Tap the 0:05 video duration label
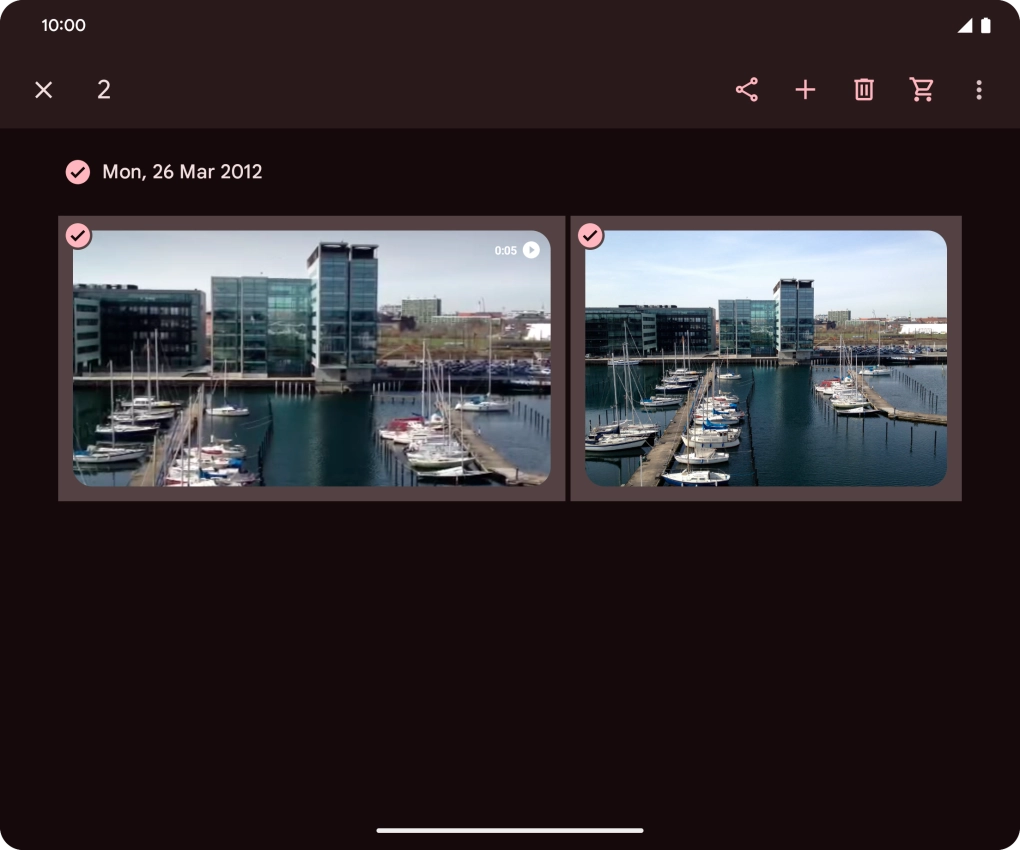This screenshot has width=1020, height=850. point(505,251)
